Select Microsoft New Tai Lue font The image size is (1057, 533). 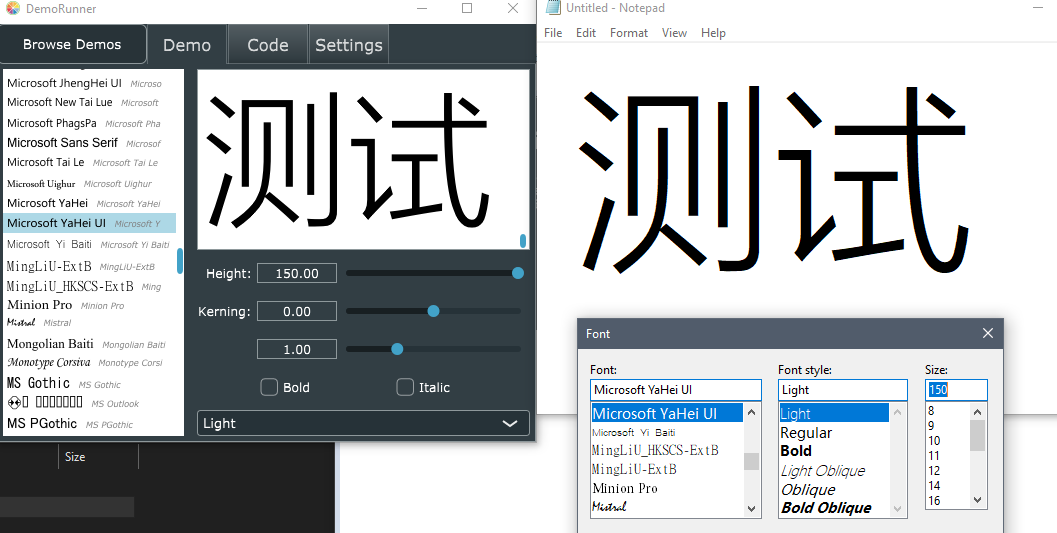point(92,102)
